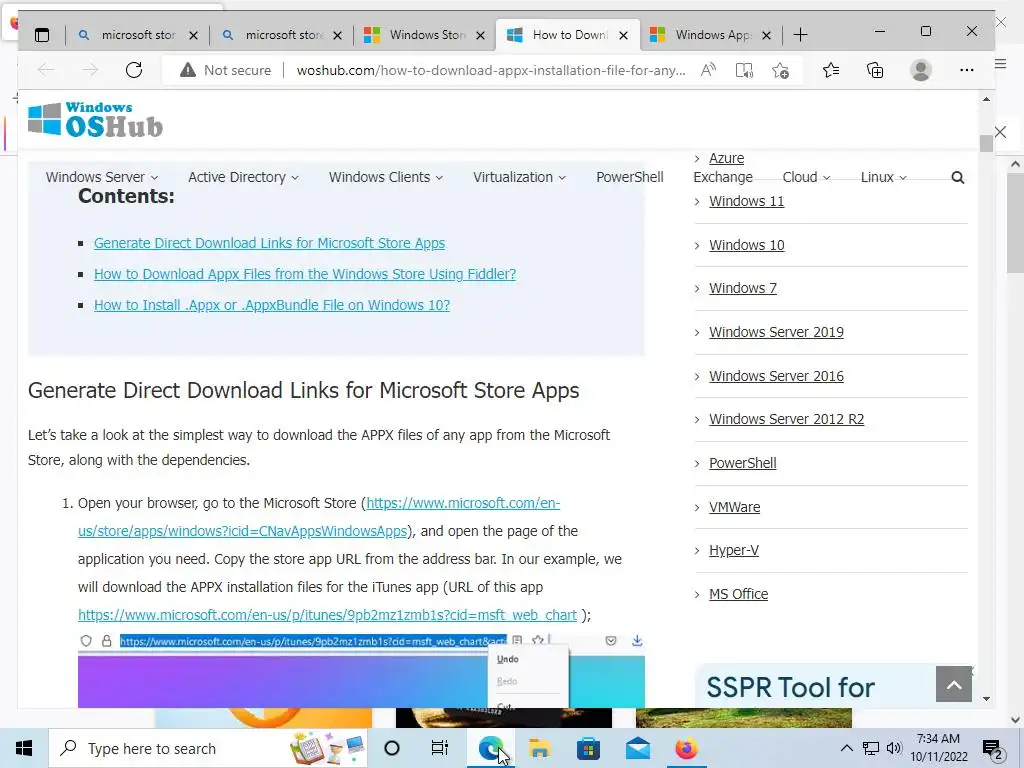Open PowerShell nav menu item
The image size is (1024, 768).
[x=630, y=178]
